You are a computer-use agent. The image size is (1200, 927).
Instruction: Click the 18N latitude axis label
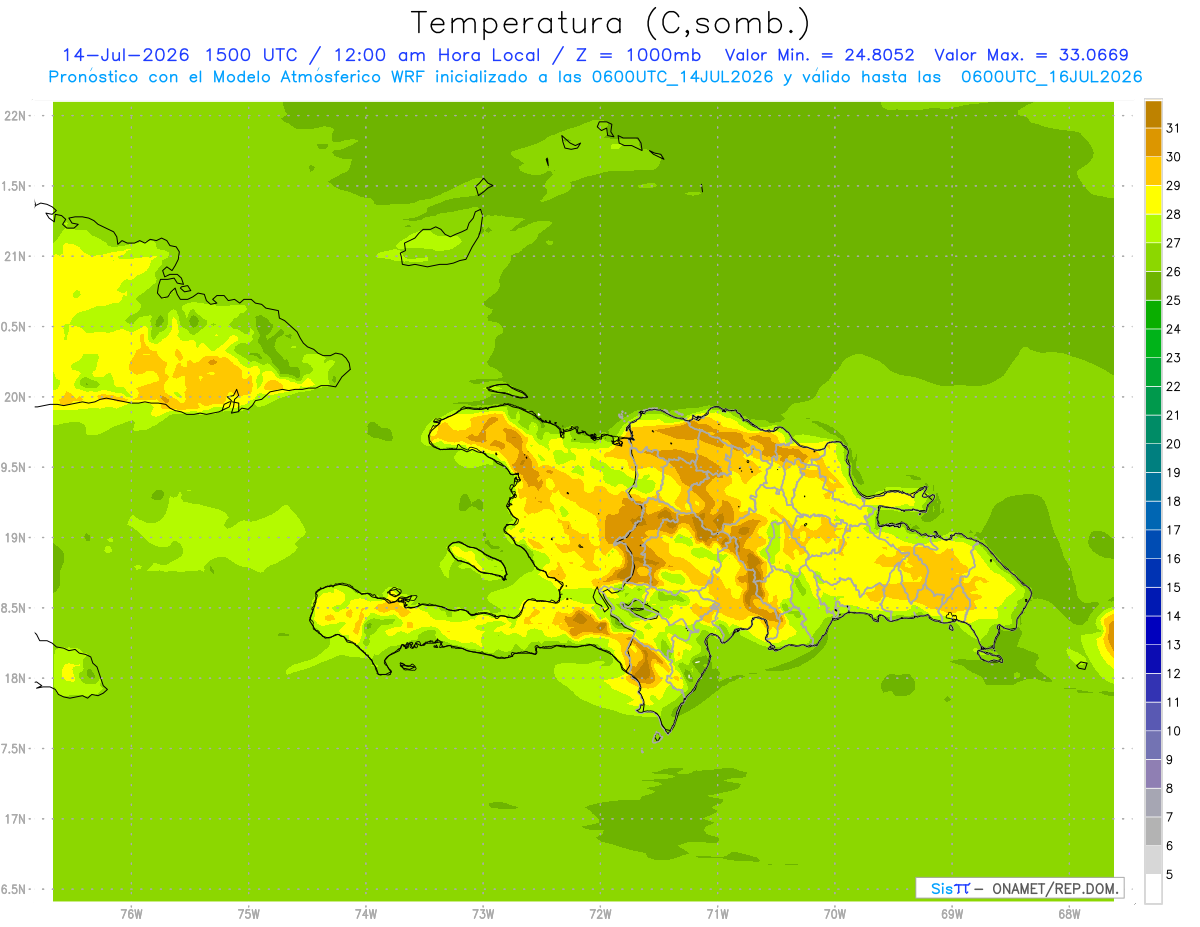(17, 678)
